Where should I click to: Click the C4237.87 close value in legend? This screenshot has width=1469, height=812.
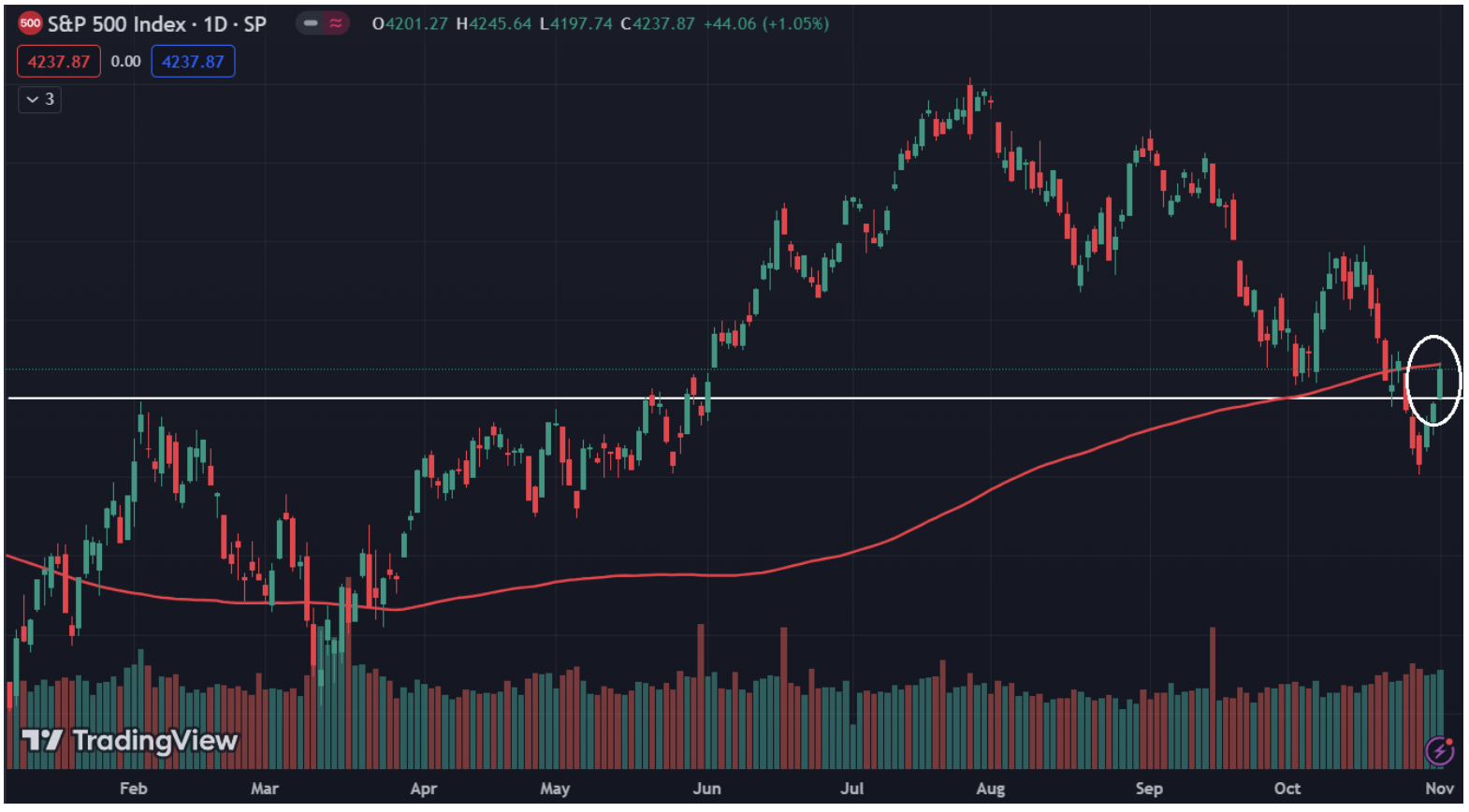coord(657,23)
